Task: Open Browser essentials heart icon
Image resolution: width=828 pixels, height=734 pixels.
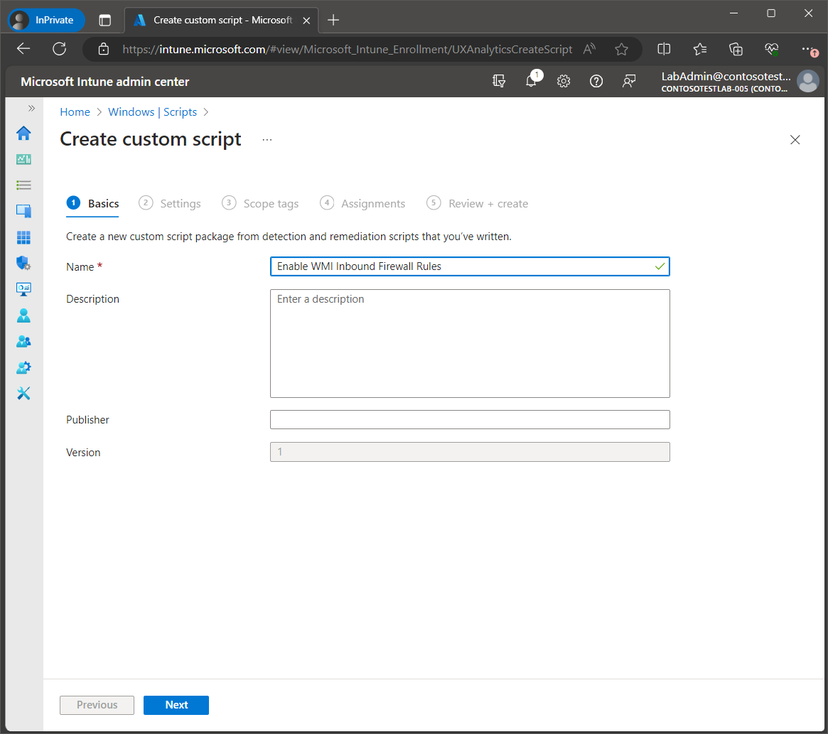Action: tap(771, 49)
